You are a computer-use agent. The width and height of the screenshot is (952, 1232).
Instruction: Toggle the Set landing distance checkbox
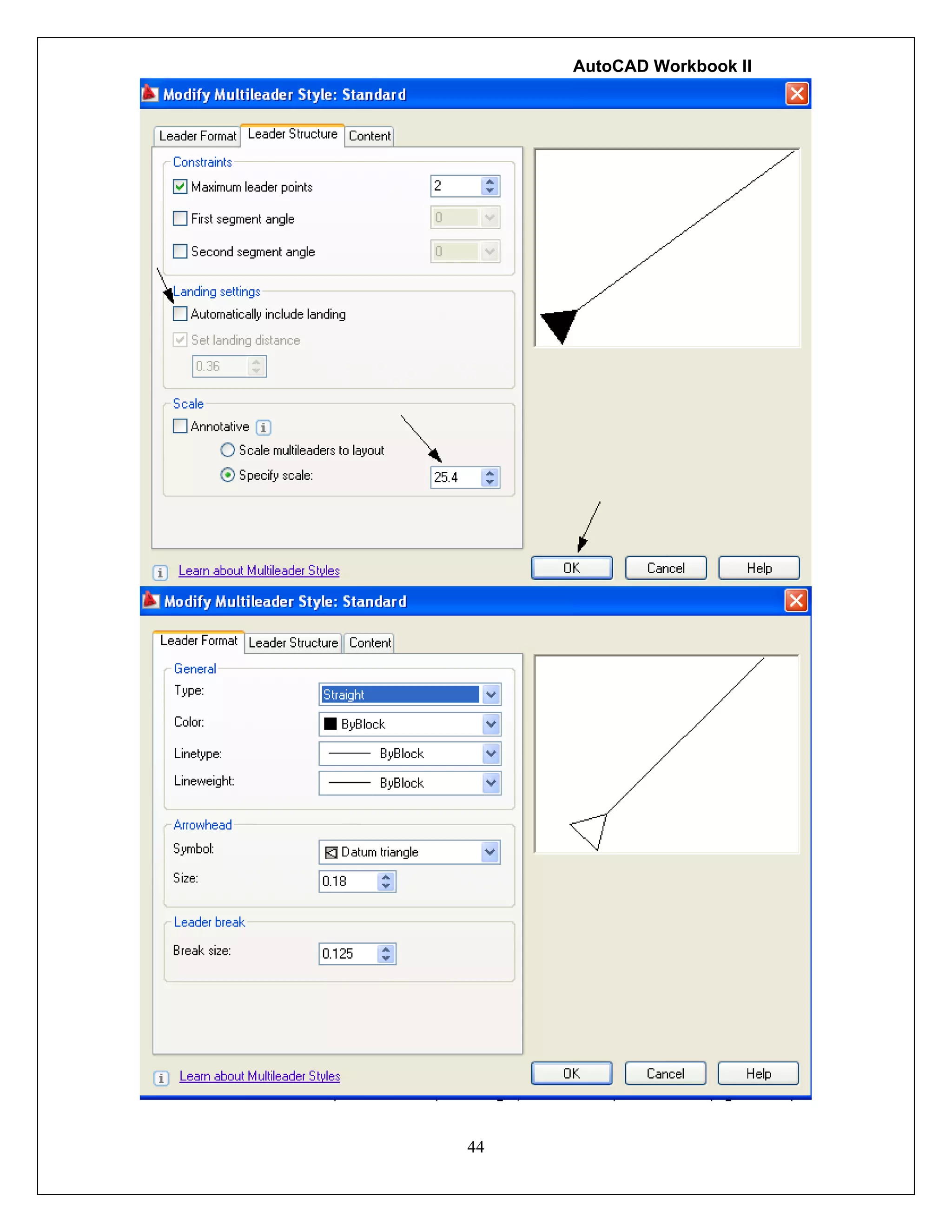click(x=180, y=339)
